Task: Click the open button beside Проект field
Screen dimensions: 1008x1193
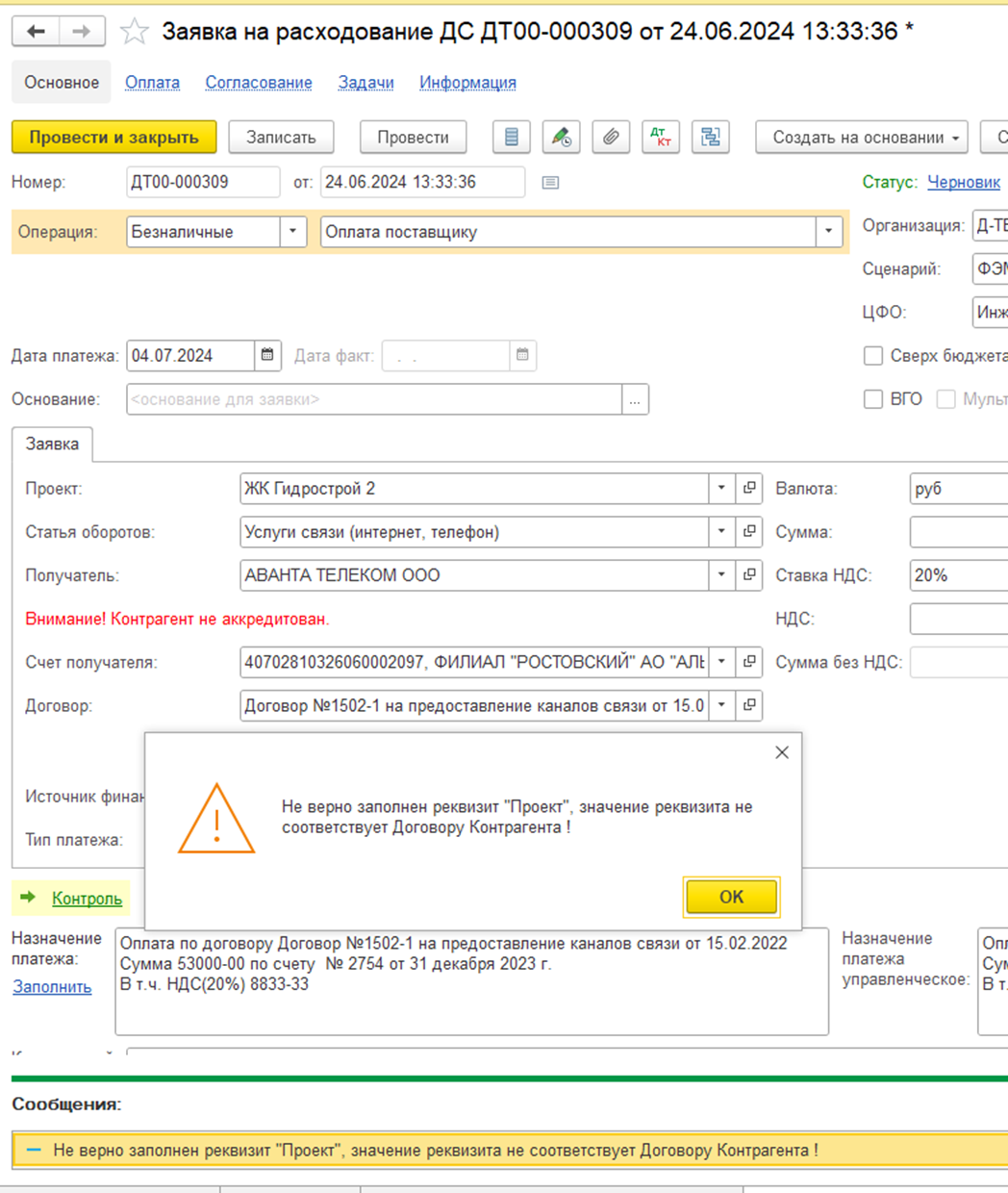Action: point(749,489)
